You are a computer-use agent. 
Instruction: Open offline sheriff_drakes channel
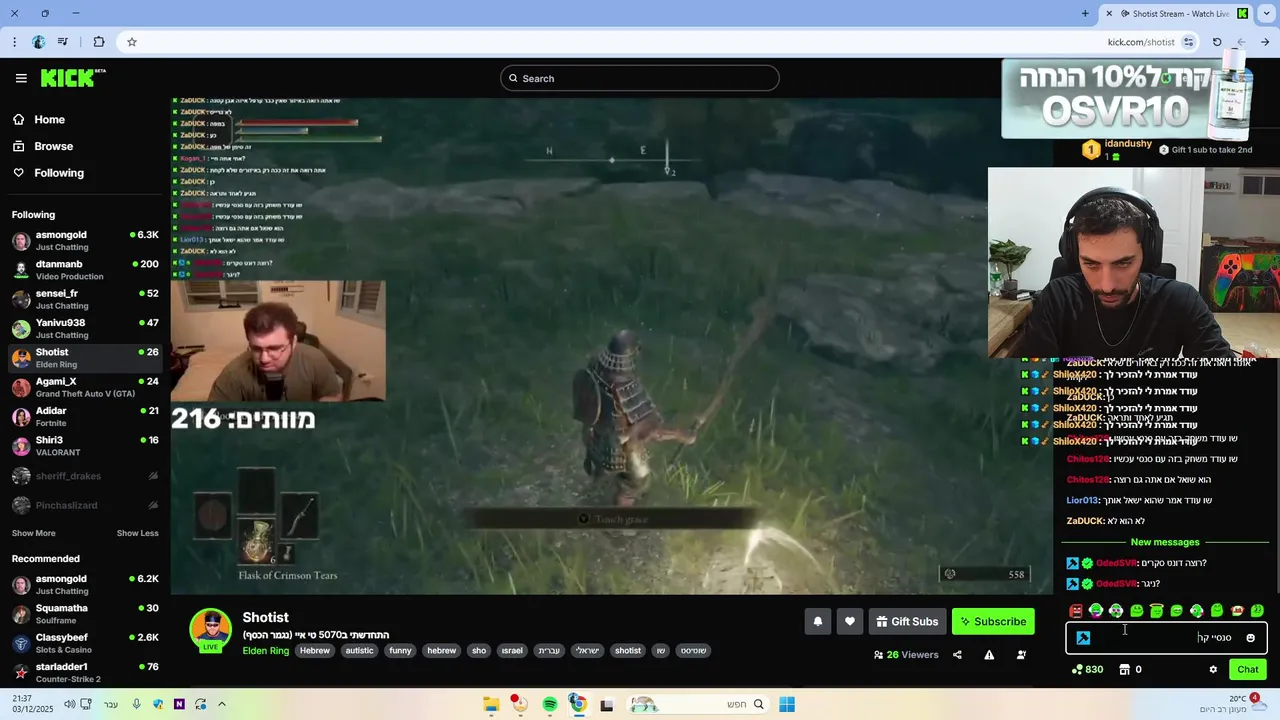(85, 476)
